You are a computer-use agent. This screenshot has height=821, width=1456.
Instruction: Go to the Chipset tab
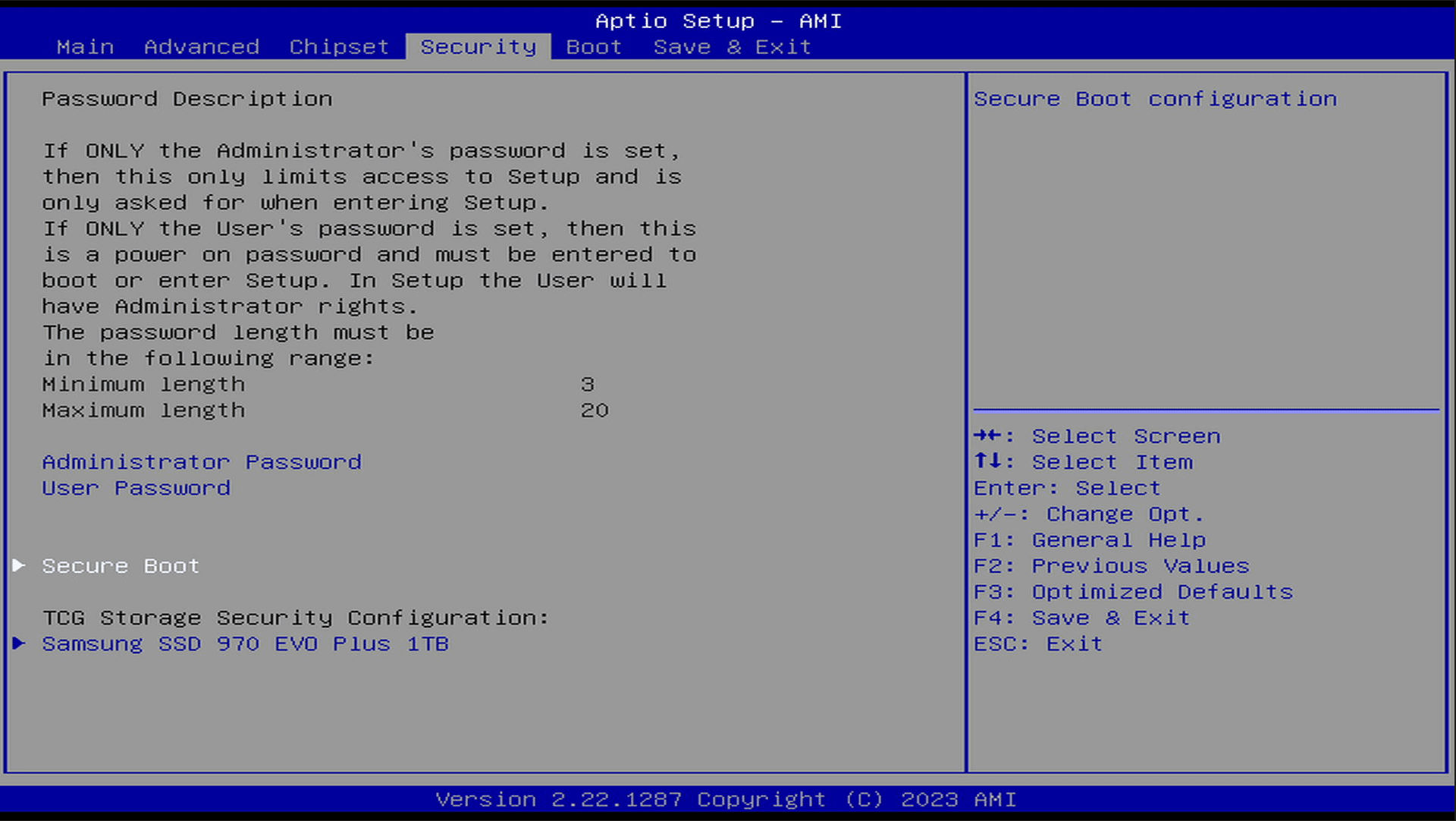pyautogui.click(x=339, y=47)
